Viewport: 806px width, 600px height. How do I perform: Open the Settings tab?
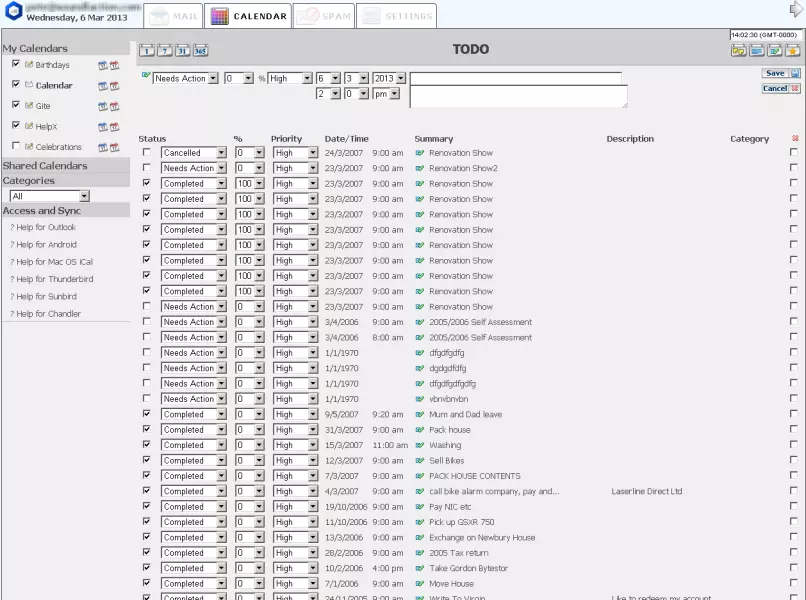pyautogui.click(x=397, y=16)
